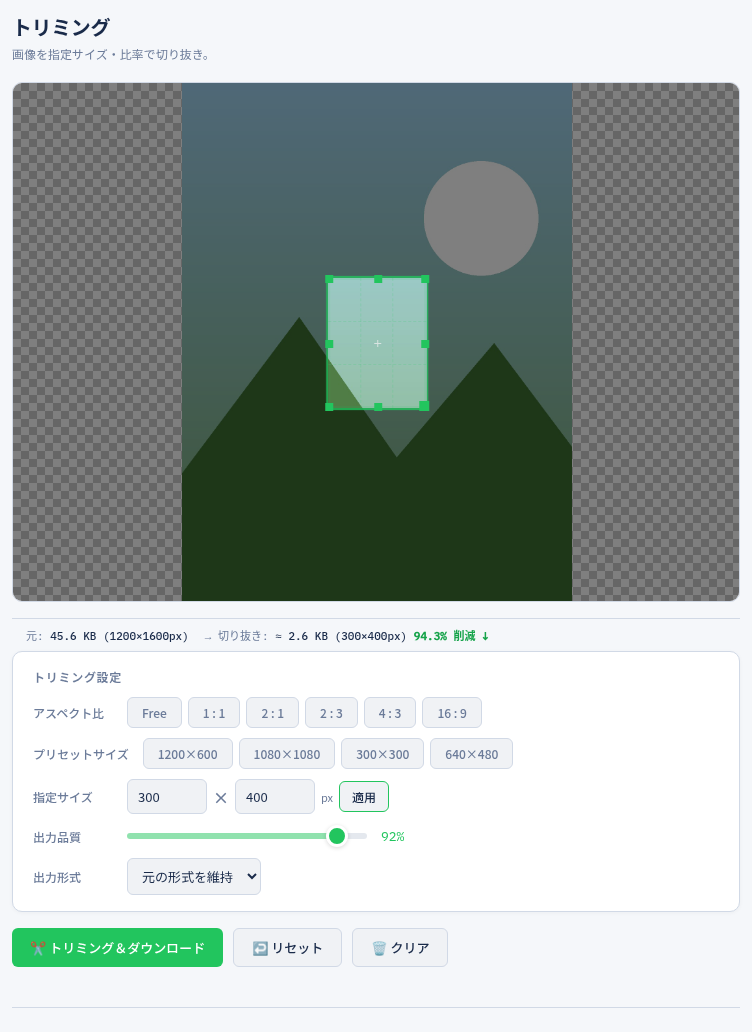752x1032 pixels.
Task: Click the crop box top-right corner handle
Action: point(425,279)
